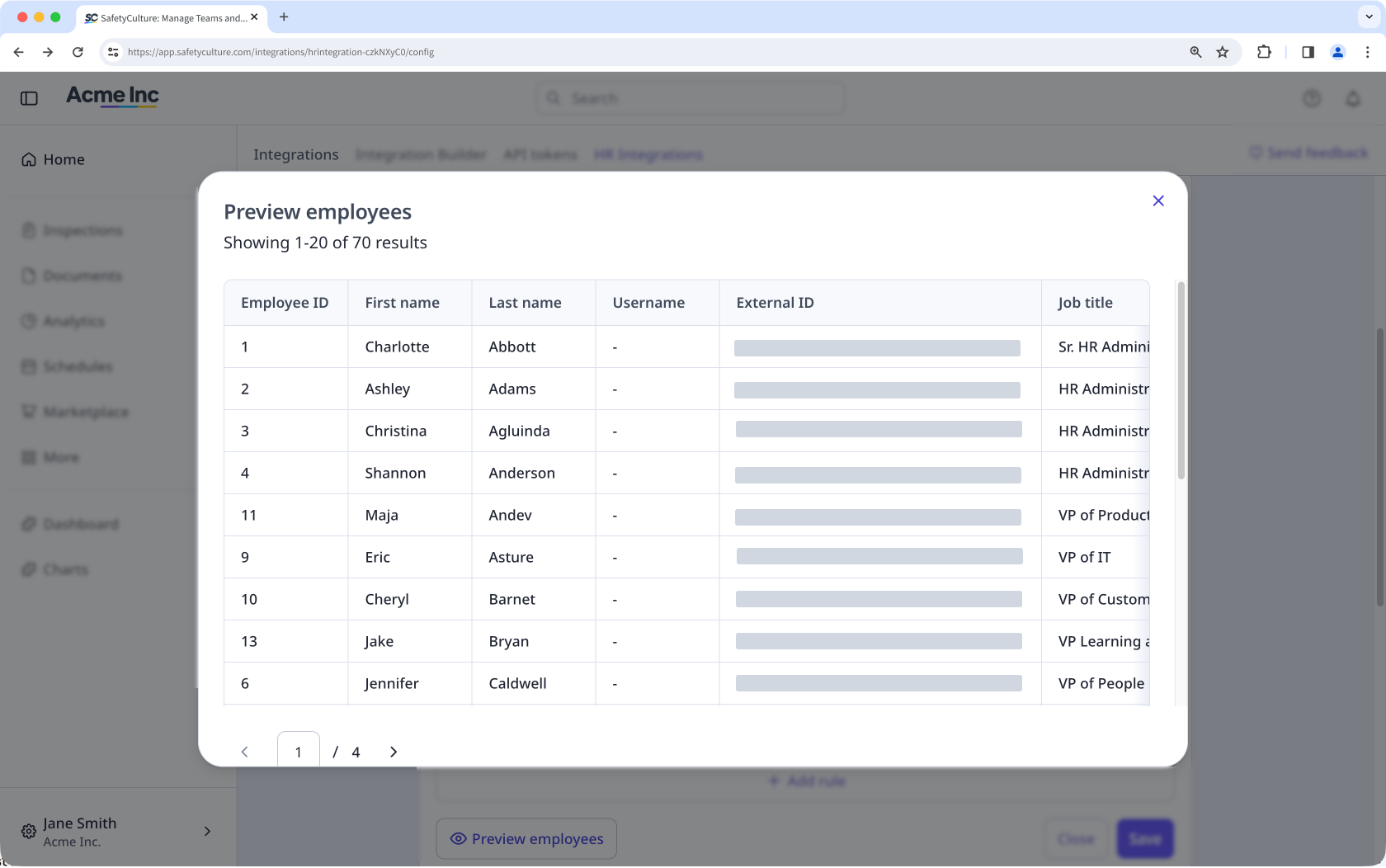Image resolution: width=1386 pixels, height=868 pixels.
Task: Open Schedules in the sidebar
Action: pos(67,366)
